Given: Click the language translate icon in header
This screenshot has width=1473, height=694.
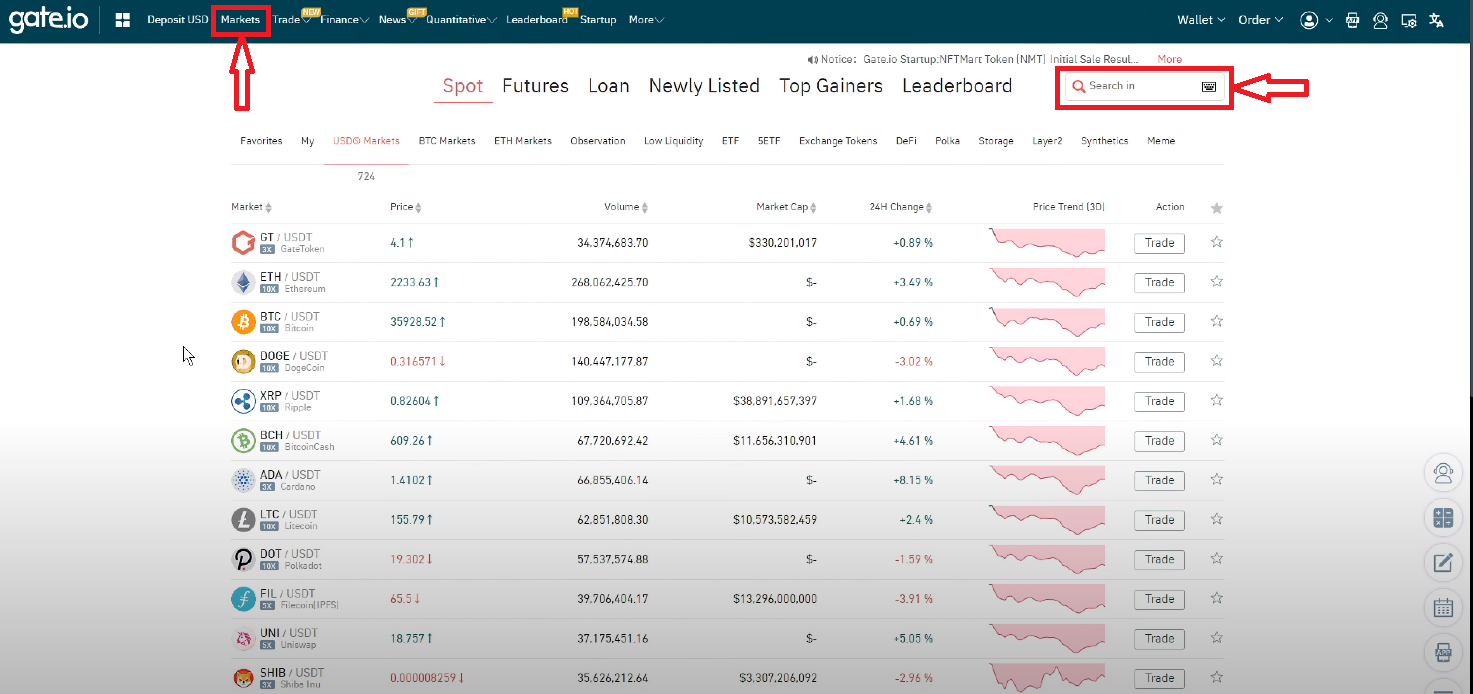Looking at the screenshot, I should (x=1437, y=20).
